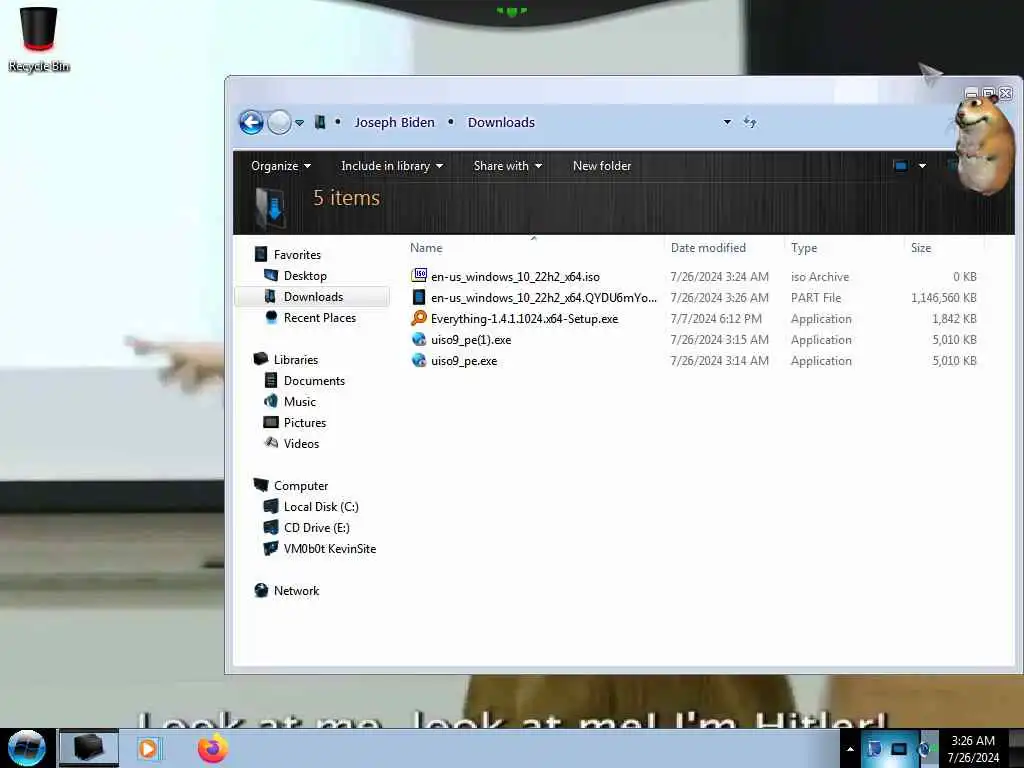Click the Windows Start orb
1024x768 pixels.
27,748
